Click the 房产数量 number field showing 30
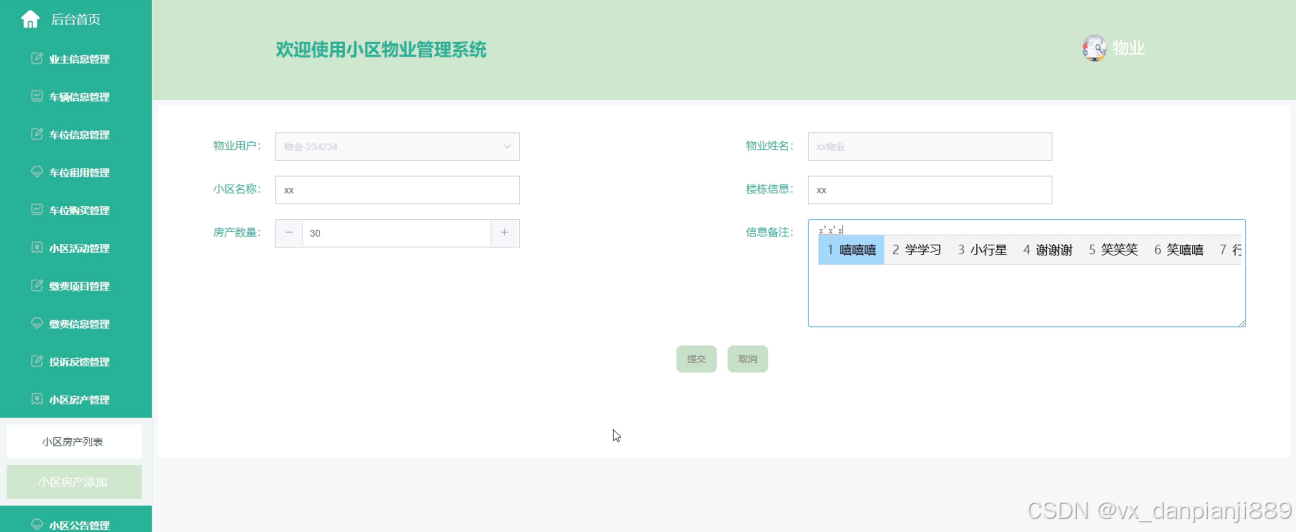This screenshot has width=1296, height=532. (x=397, y=233)
